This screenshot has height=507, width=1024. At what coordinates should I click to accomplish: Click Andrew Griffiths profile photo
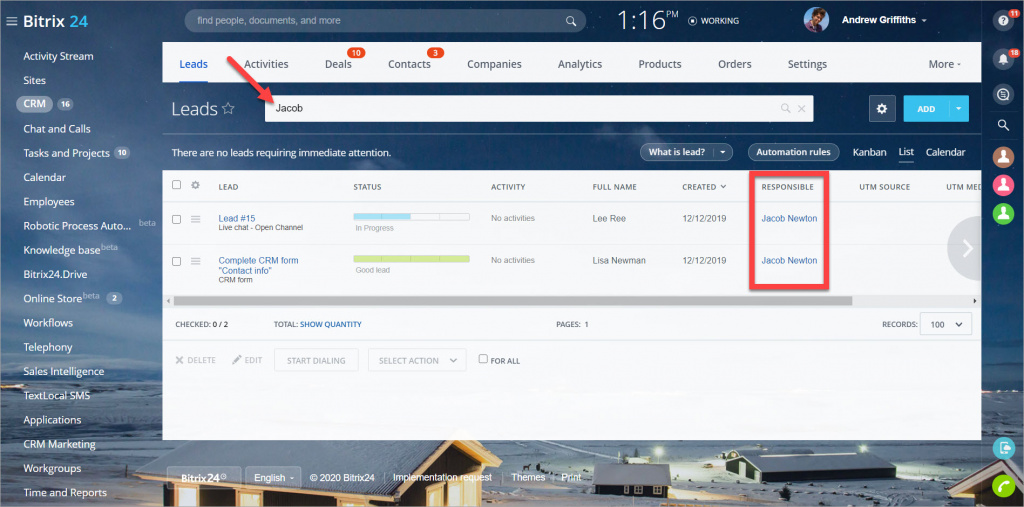click(x=816, y=20)
